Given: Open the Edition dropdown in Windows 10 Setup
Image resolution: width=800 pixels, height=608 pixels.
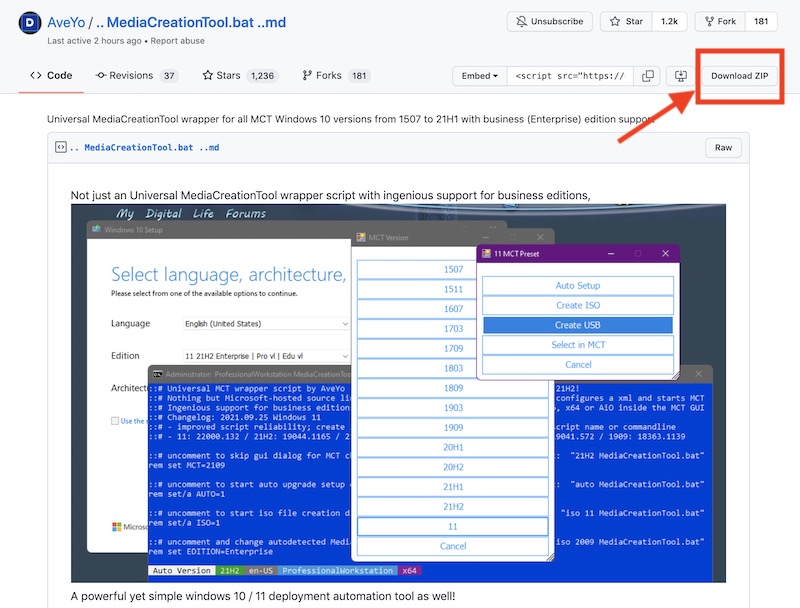Looking at the screenshot, I should click(266, 356).
